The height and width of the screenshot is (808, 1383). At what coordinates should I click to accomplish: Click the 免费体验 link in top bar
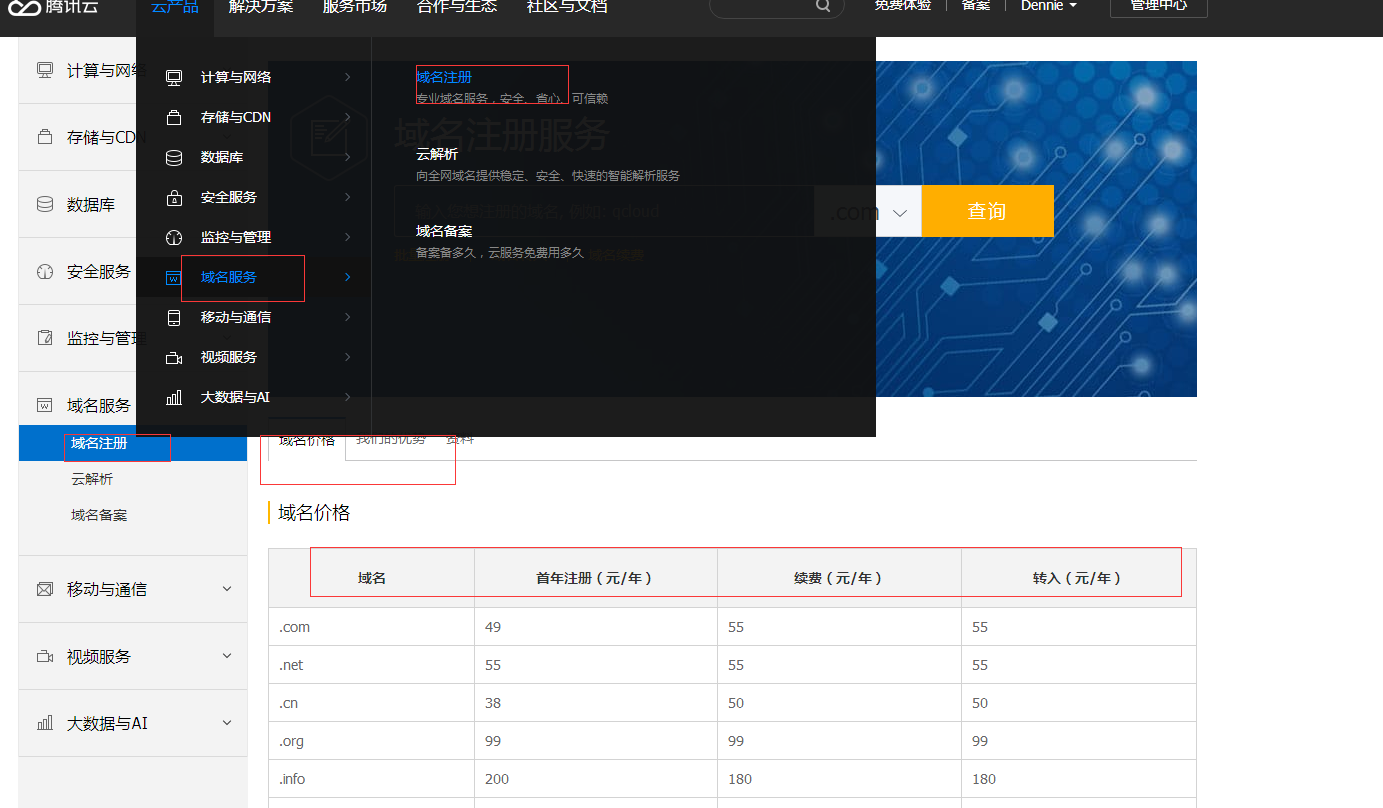tap(903, 6)
